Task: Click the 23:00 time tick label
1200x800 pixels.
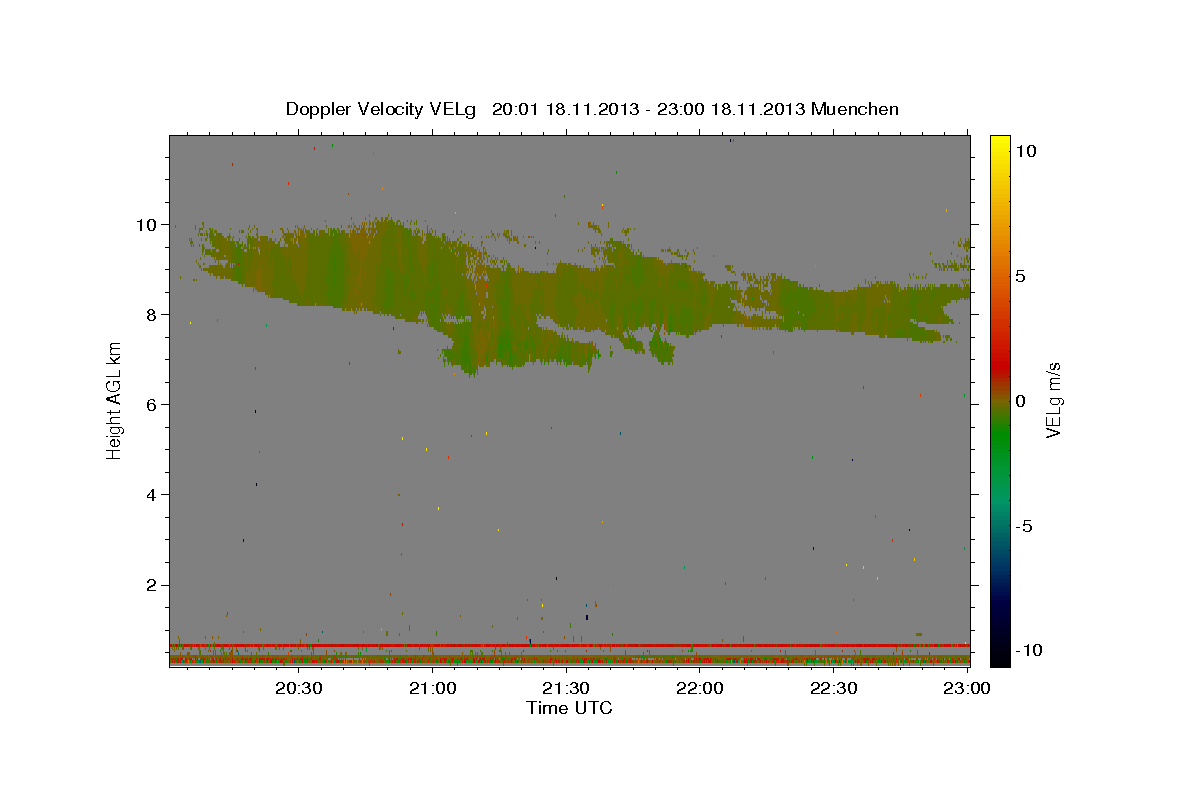Action: [966, 689]
